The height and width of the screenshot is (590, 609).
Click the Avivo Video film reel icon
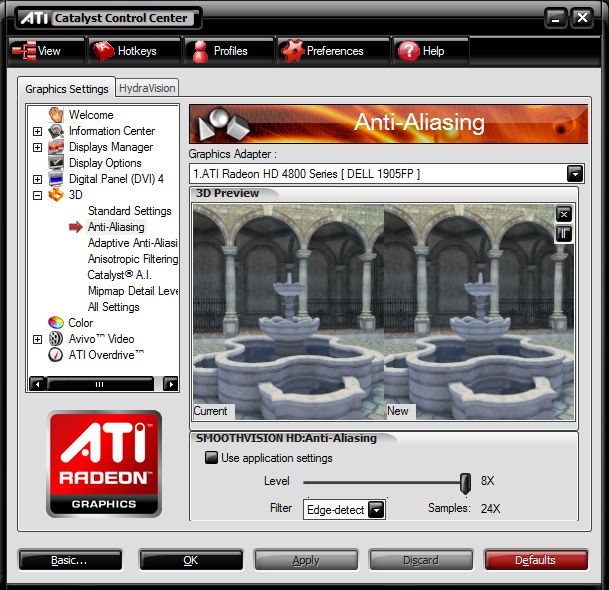point(56,339)
